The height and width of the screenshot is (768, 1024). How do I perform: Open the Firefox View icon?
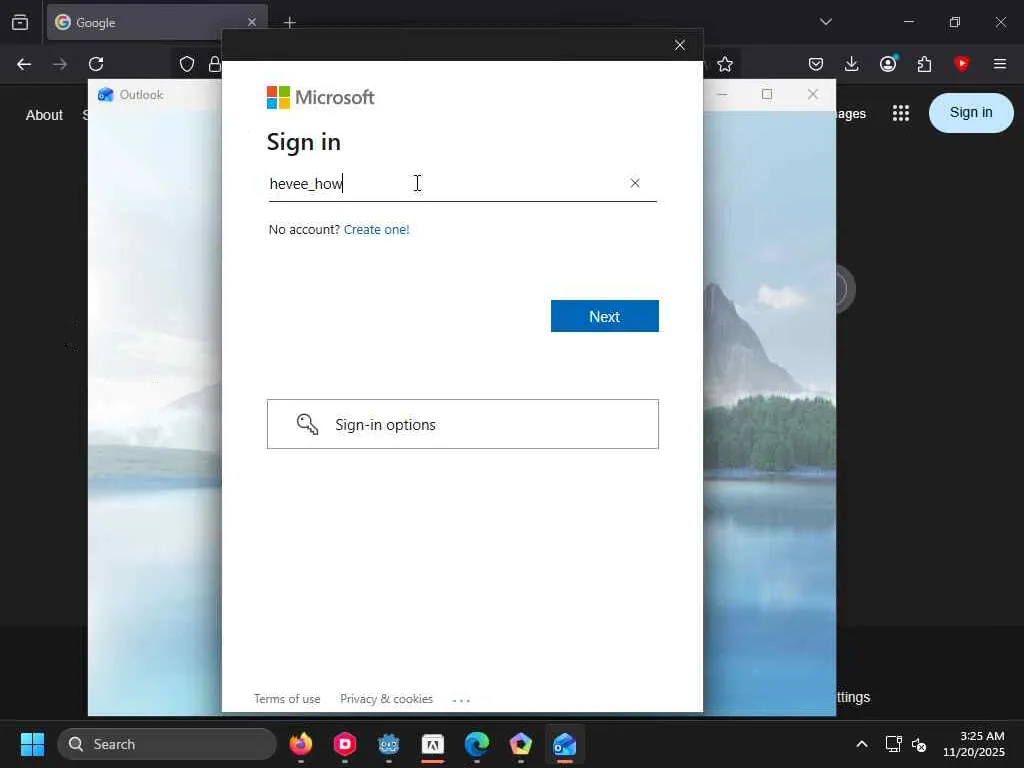pos(20,22)
